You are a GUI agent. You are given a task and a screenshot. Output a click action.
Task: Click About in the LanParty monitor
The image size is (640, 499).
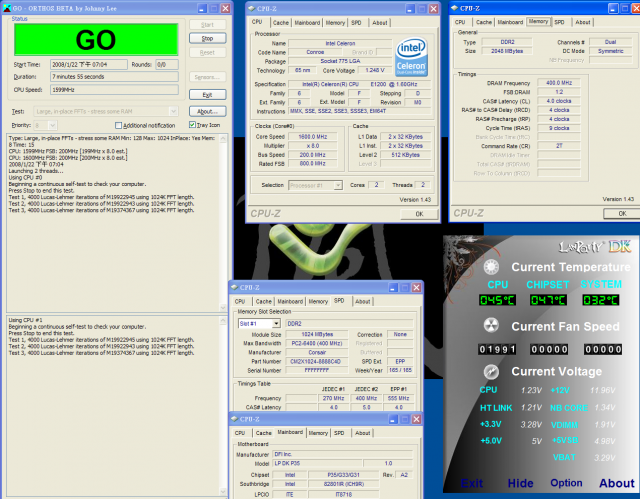click(x=617, y=483)
